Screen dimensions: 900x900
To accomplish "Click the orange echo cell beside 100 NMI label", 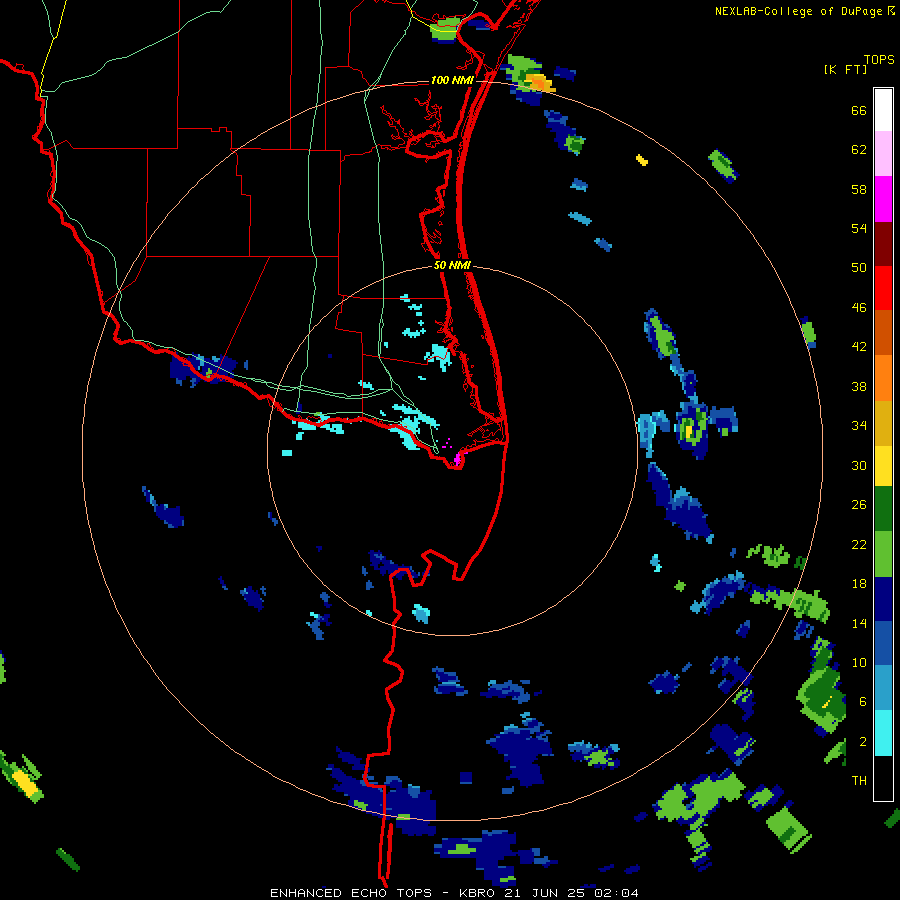I will coord(540,83).
